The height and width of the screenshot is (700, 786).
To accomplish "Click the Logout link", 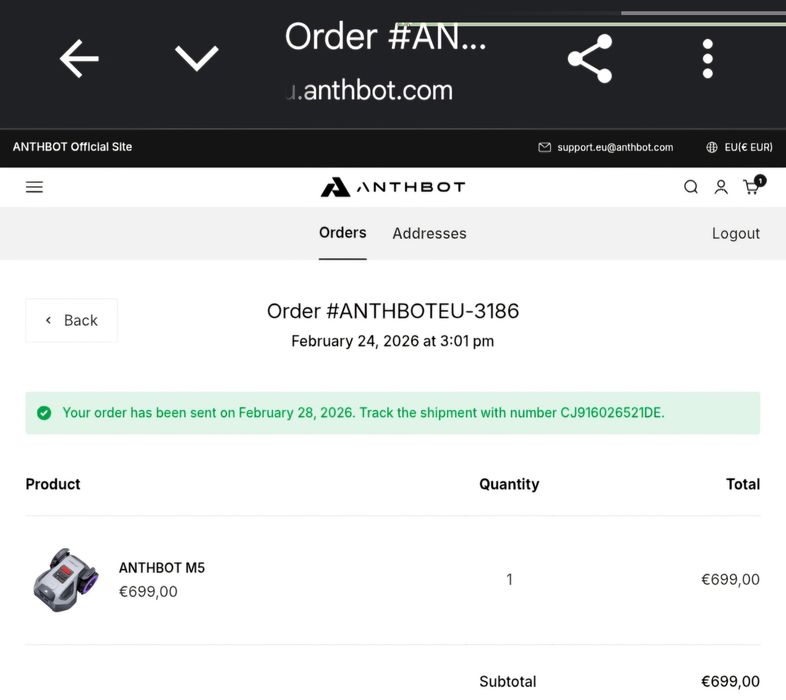I will [736, 233].
